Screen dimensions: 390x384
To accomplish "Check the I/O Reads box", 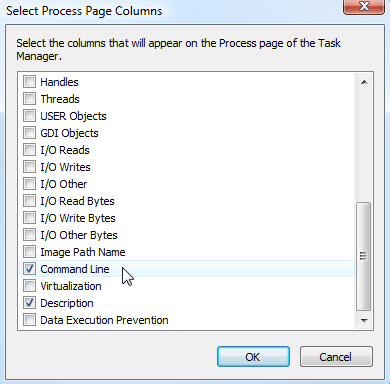I will click(29, 150).
